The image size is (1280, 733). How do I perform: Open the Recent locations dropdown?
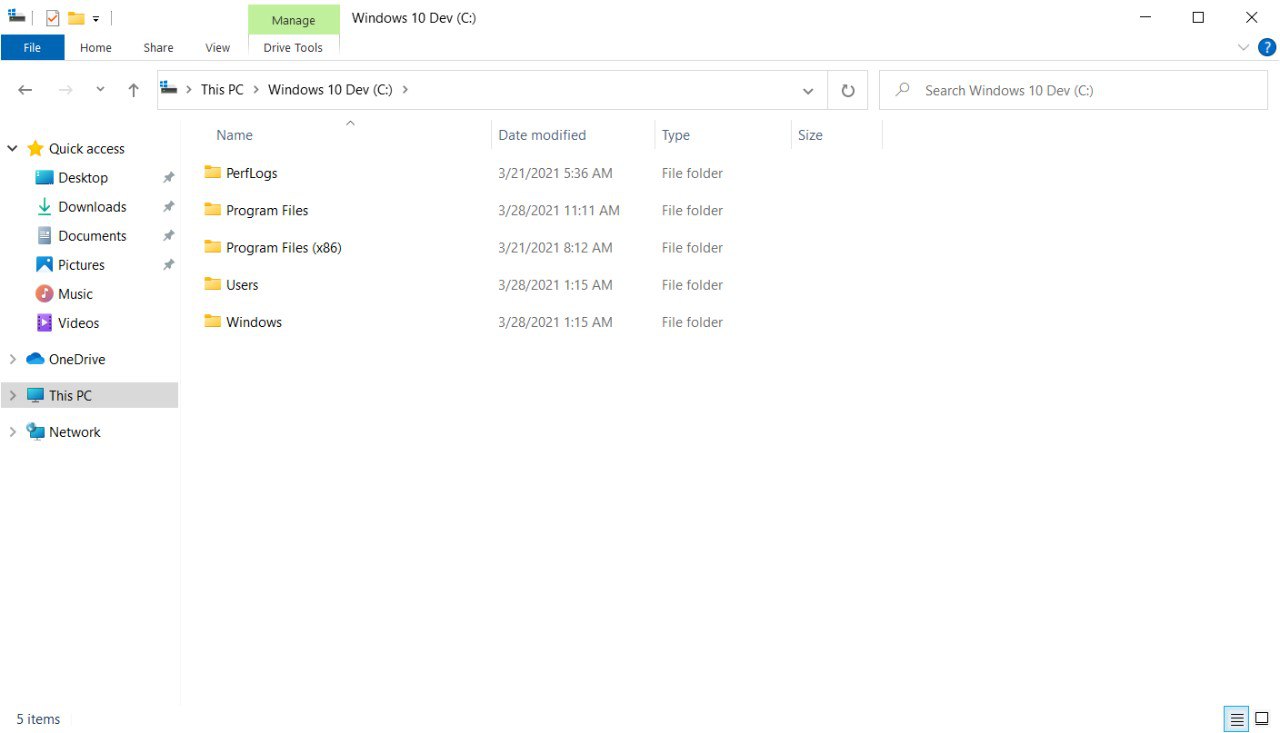click(x=100, y=90)
